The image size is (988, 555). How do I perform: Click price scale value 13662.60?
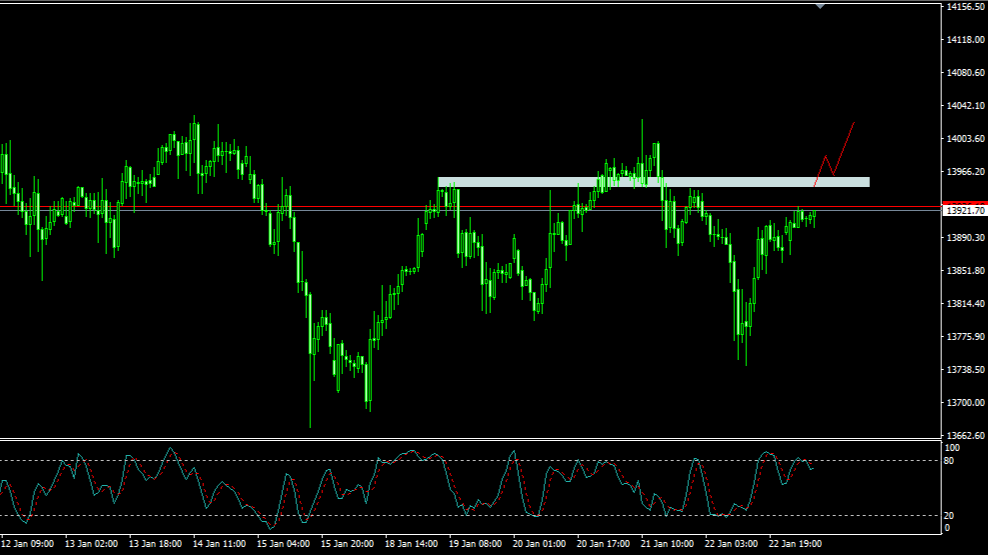pyautogui.click(x=965, y=435)
